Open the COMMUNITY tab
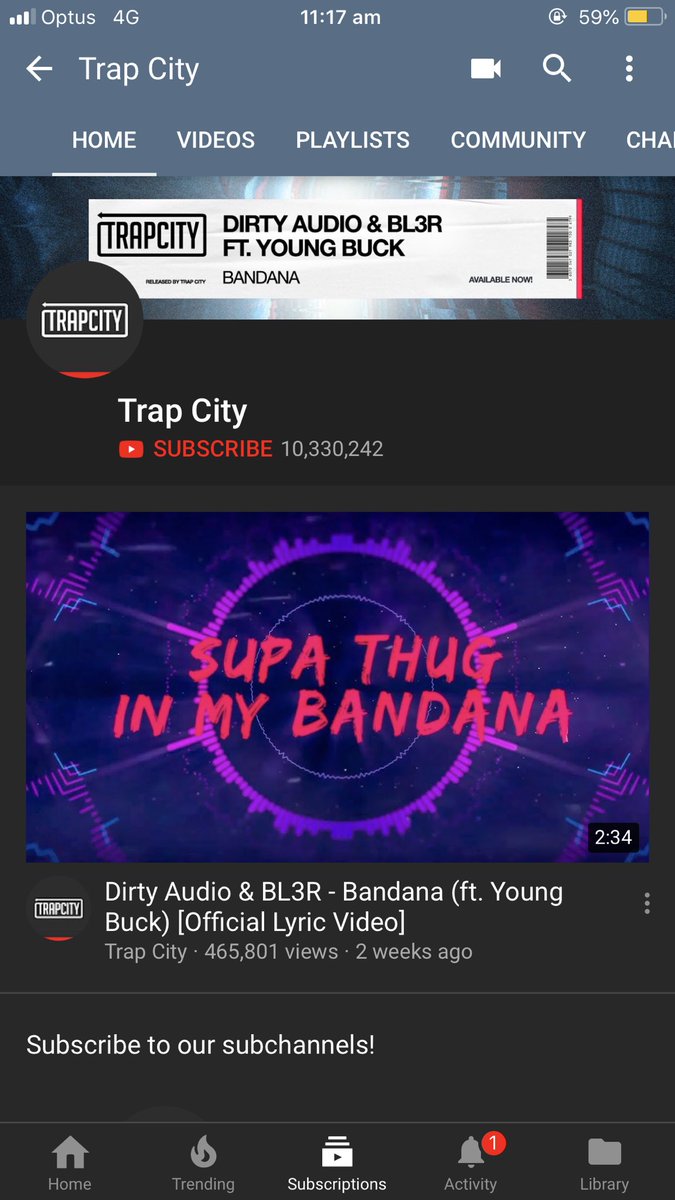Screen dimensions: 675x1200 [x=518, y=140]
